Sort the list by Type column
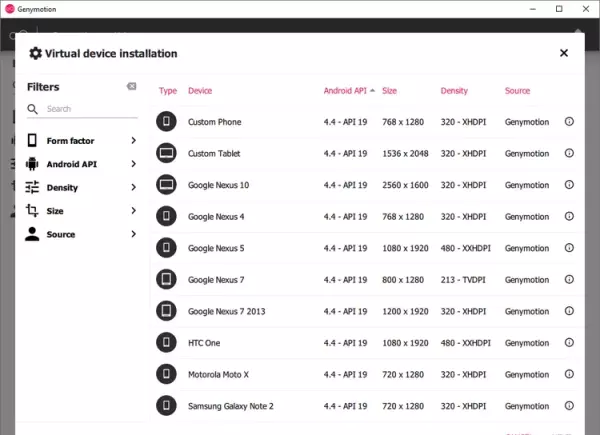The height and width of the screenshot is (435, 600). tap(168, 91)
